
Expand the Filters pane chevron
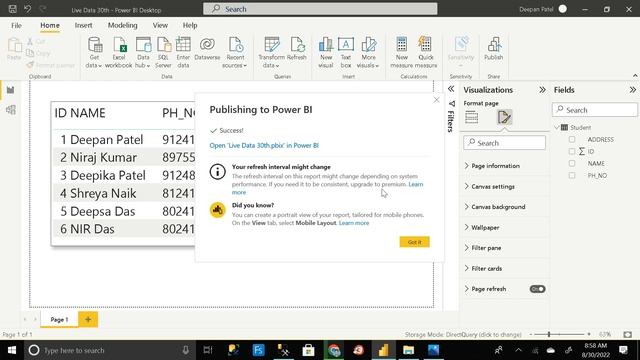pyautogui.click(x=451, y=89)
